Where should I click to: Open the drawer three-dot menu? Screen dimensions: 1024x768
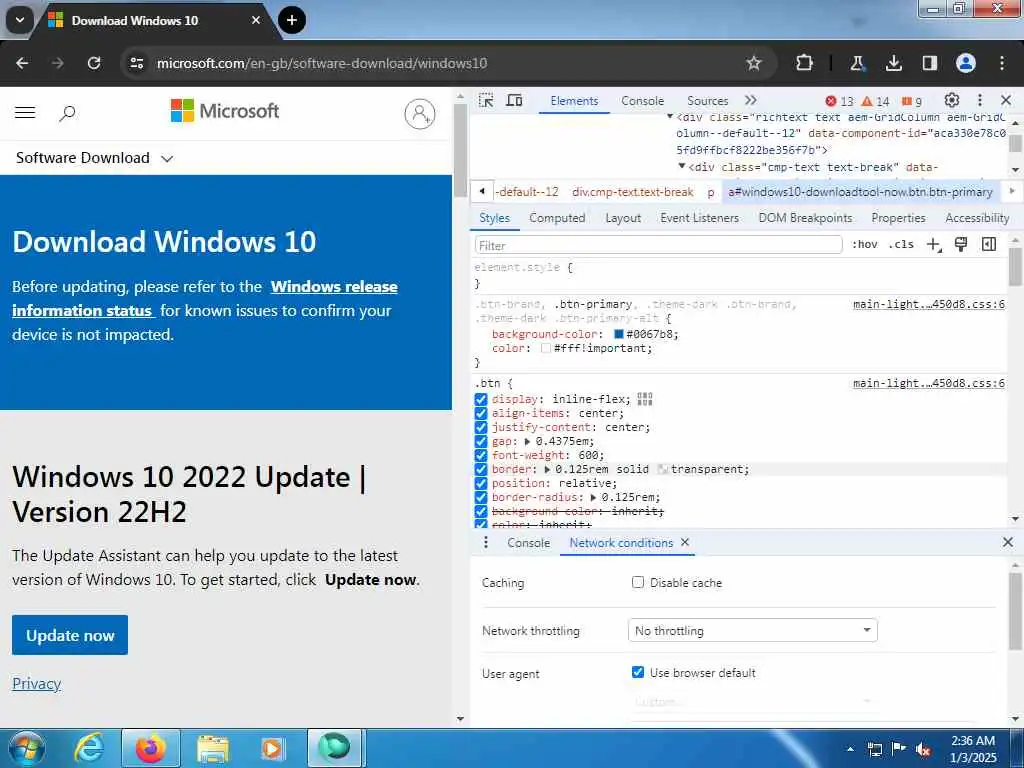click(485, 542)
